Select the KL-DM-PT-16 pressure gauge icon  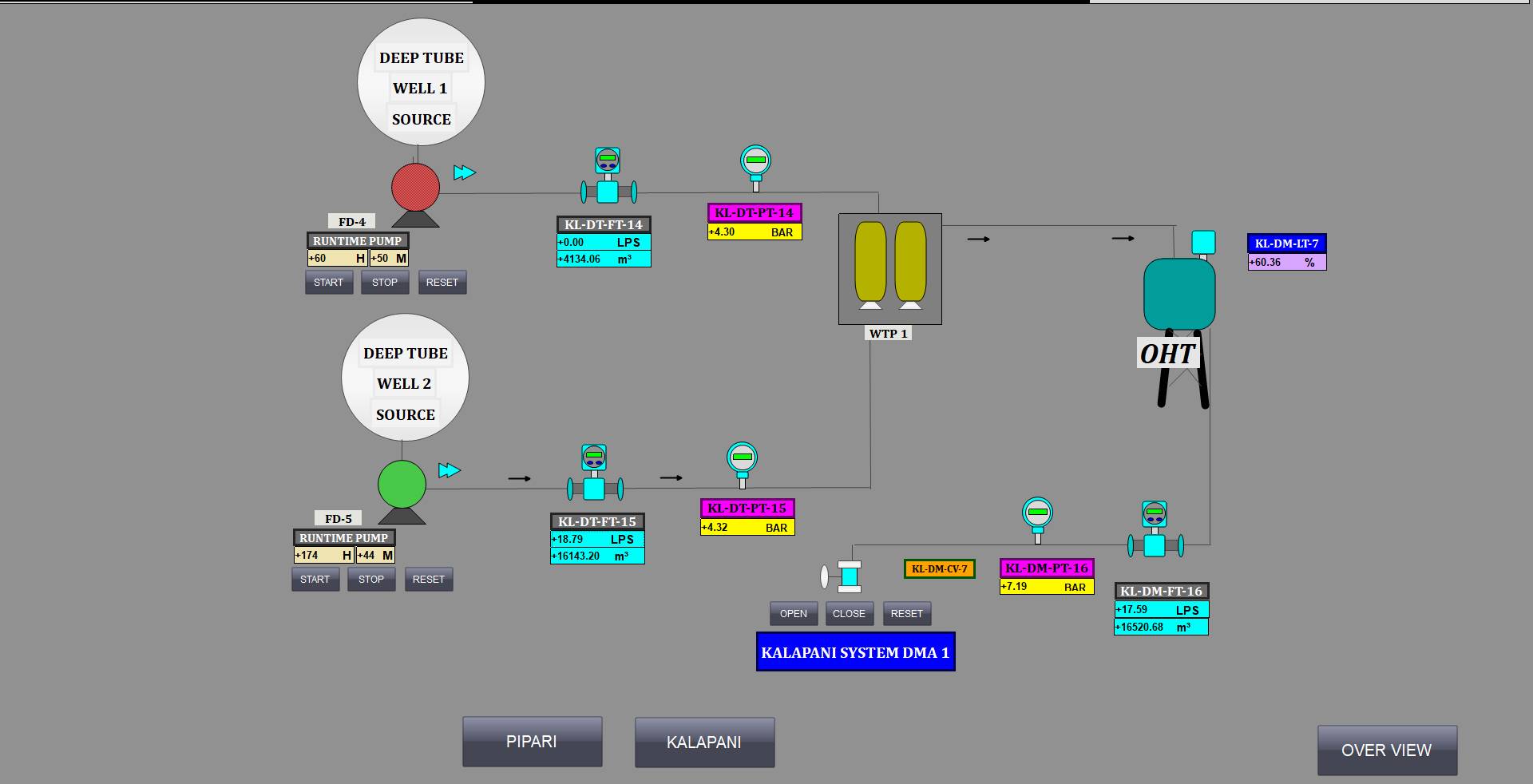click(x=1037, y=517)
